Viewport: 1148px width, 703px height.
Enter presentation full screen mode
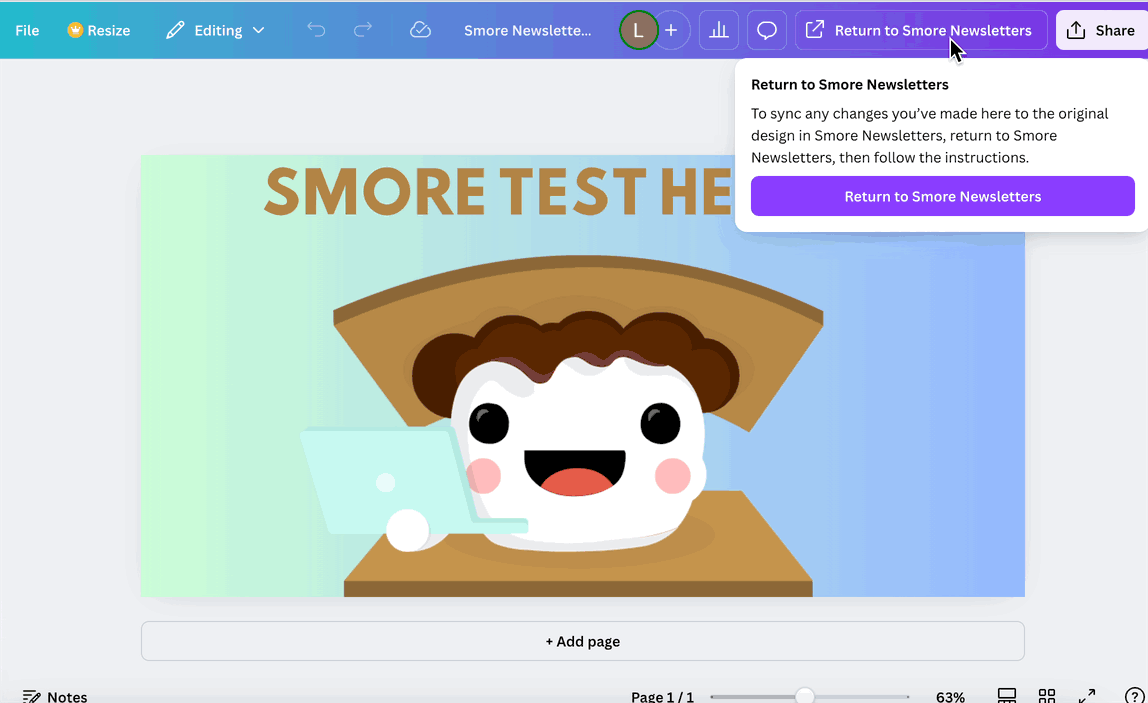click(x=1087, y=694)
